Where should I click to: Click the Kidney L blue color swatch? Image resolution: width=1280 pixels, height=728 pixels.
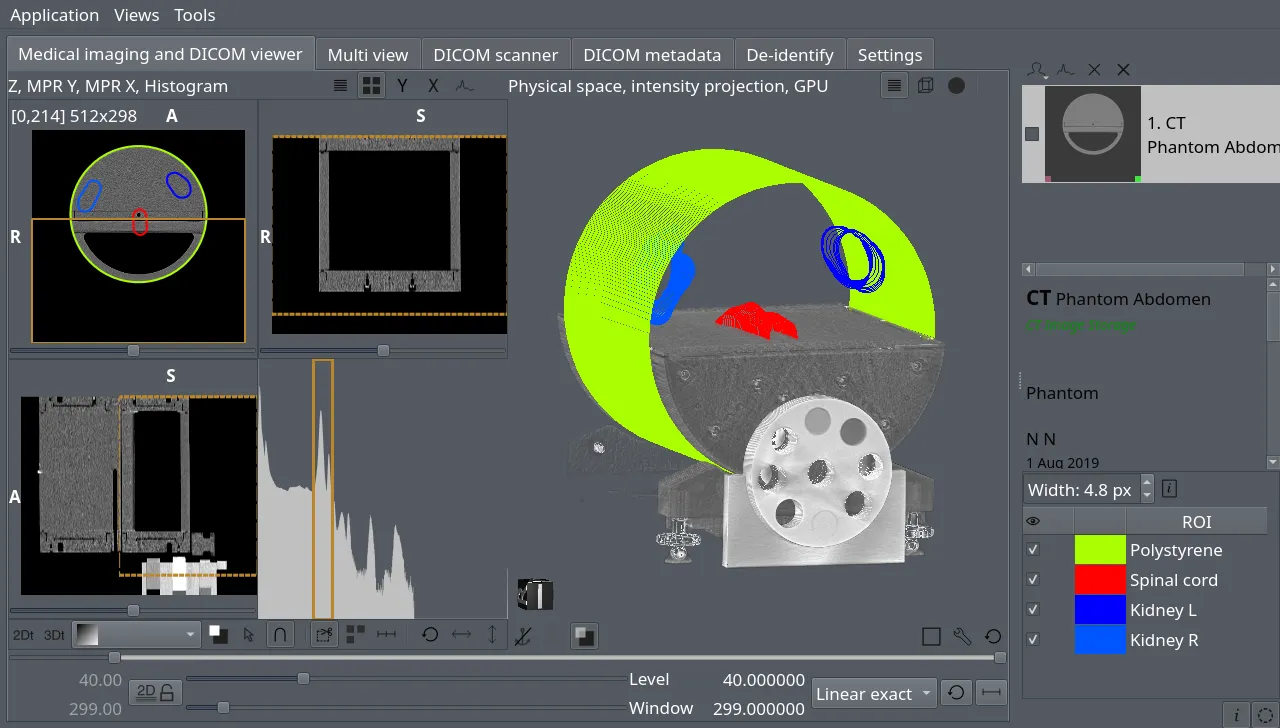click(x=1100, y=610)
